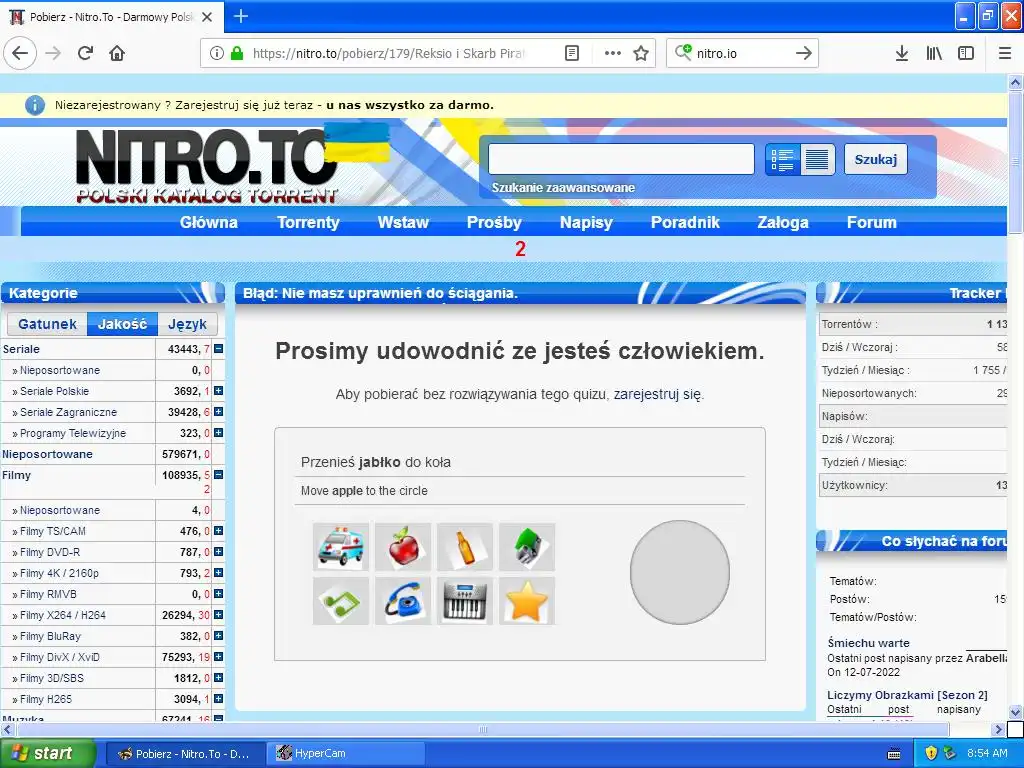Open the Wstaw menu item

[403, 222]
